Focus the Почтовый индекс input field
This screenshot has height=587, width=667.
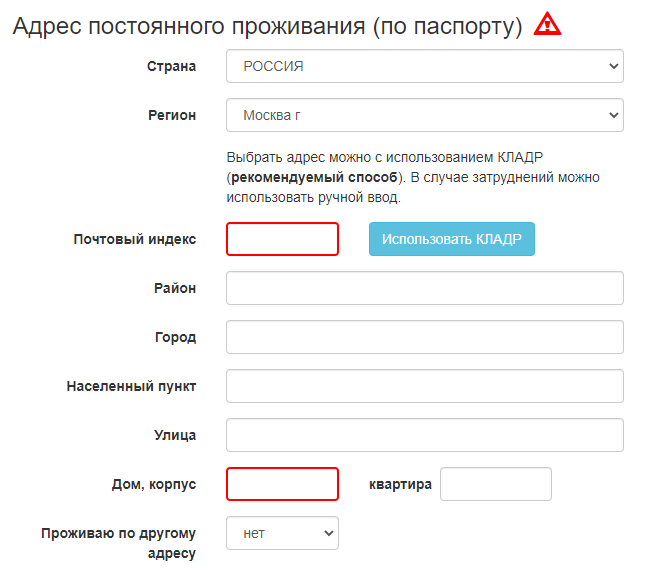point(282,239)
